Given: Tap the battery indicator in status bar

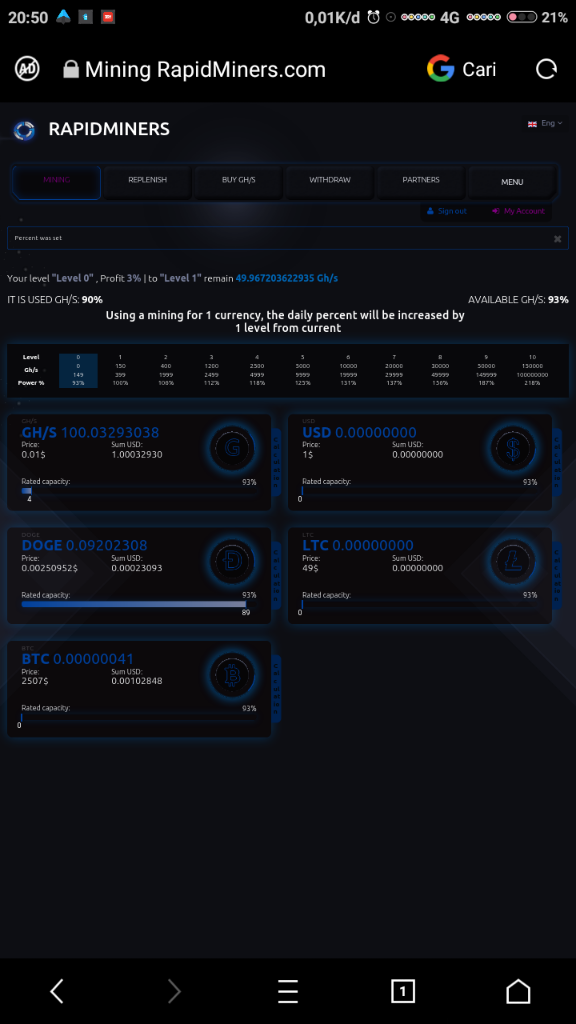Looking at the screenshot, I should point(522,18).
